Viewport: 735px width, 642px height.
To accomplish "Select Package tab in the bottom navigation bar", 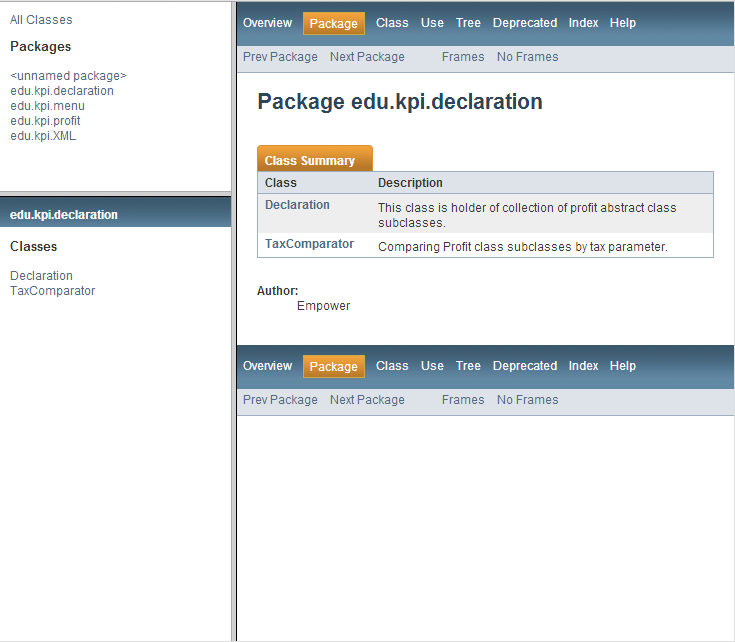I will pyautogui.click(x=334, y=366).
